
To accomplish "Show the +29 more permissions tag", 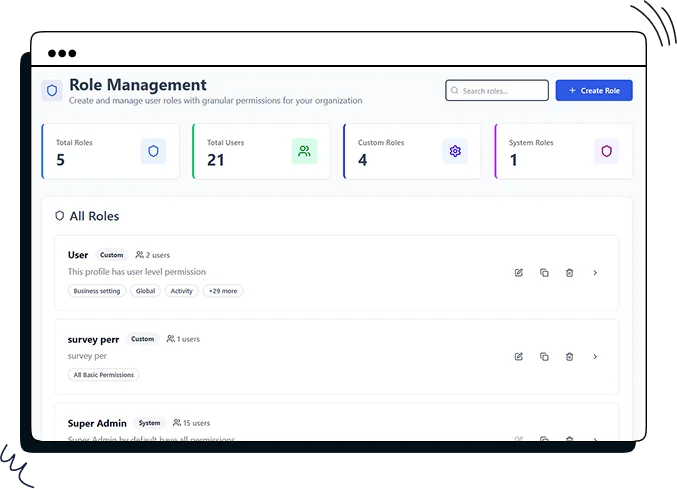I will pyautogui.click(x=222, y=291).
